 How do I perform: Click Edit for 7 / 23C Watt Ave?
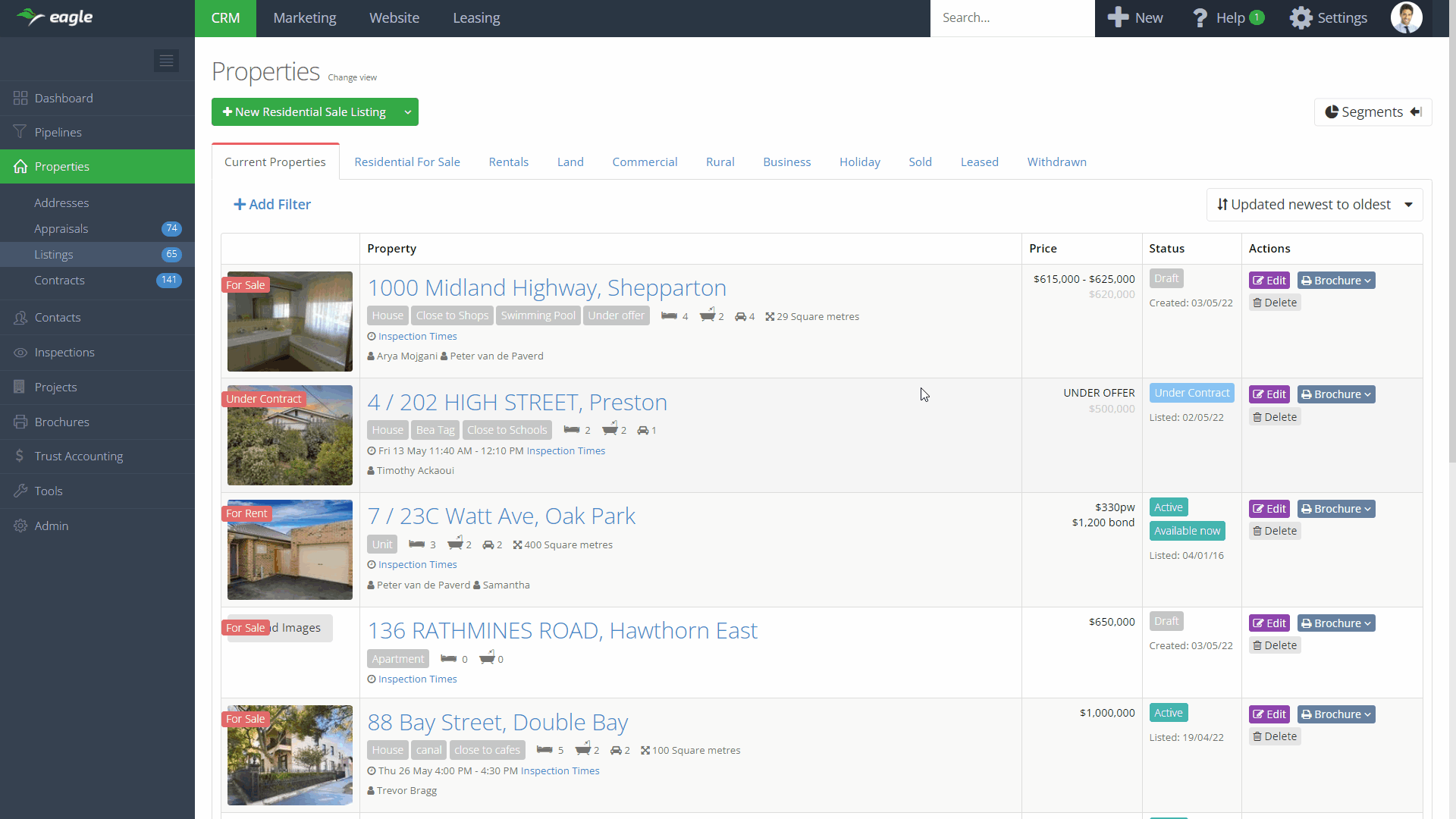(x=1269, y=509)
